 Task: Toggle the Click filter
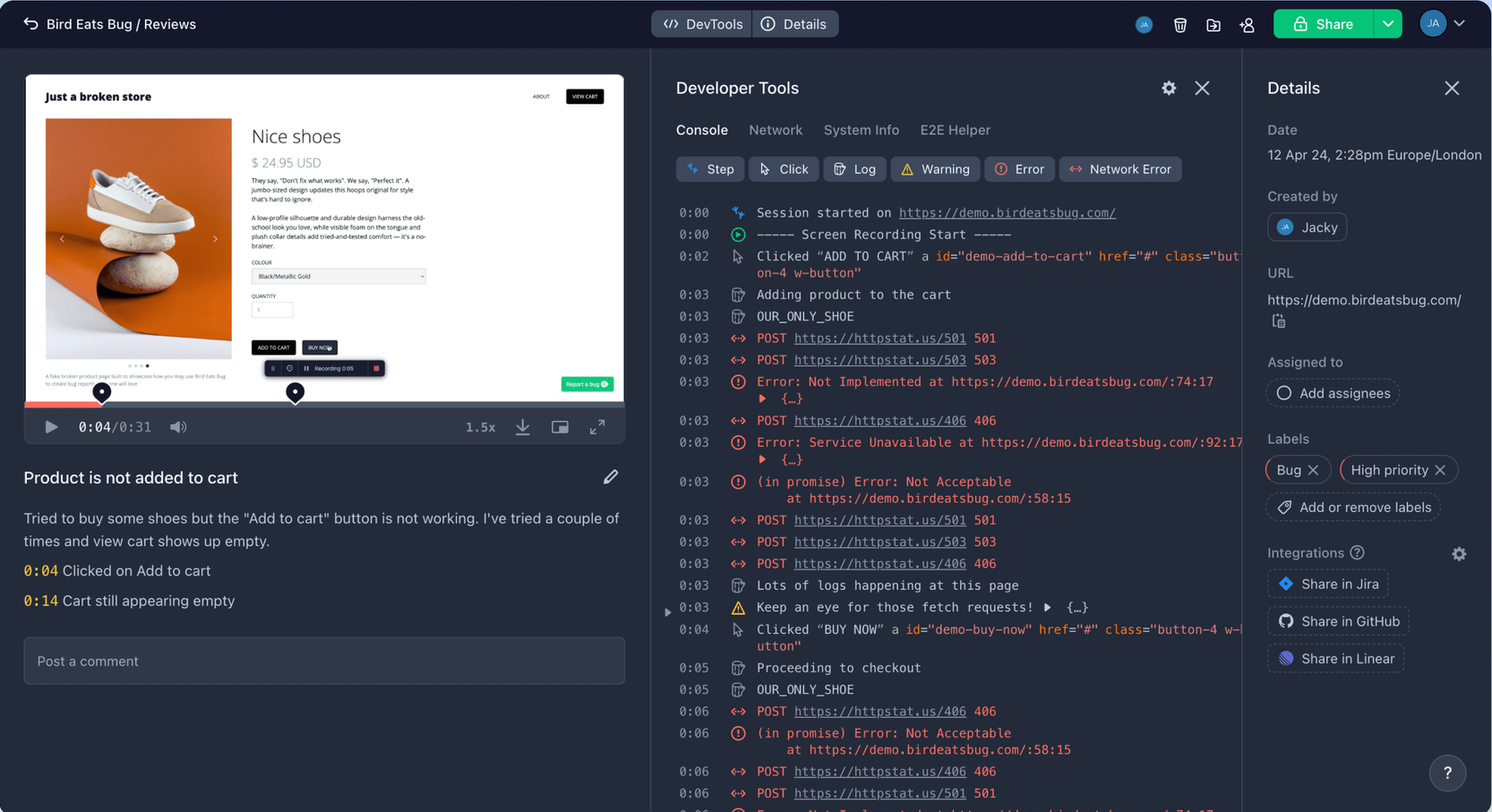784,169
